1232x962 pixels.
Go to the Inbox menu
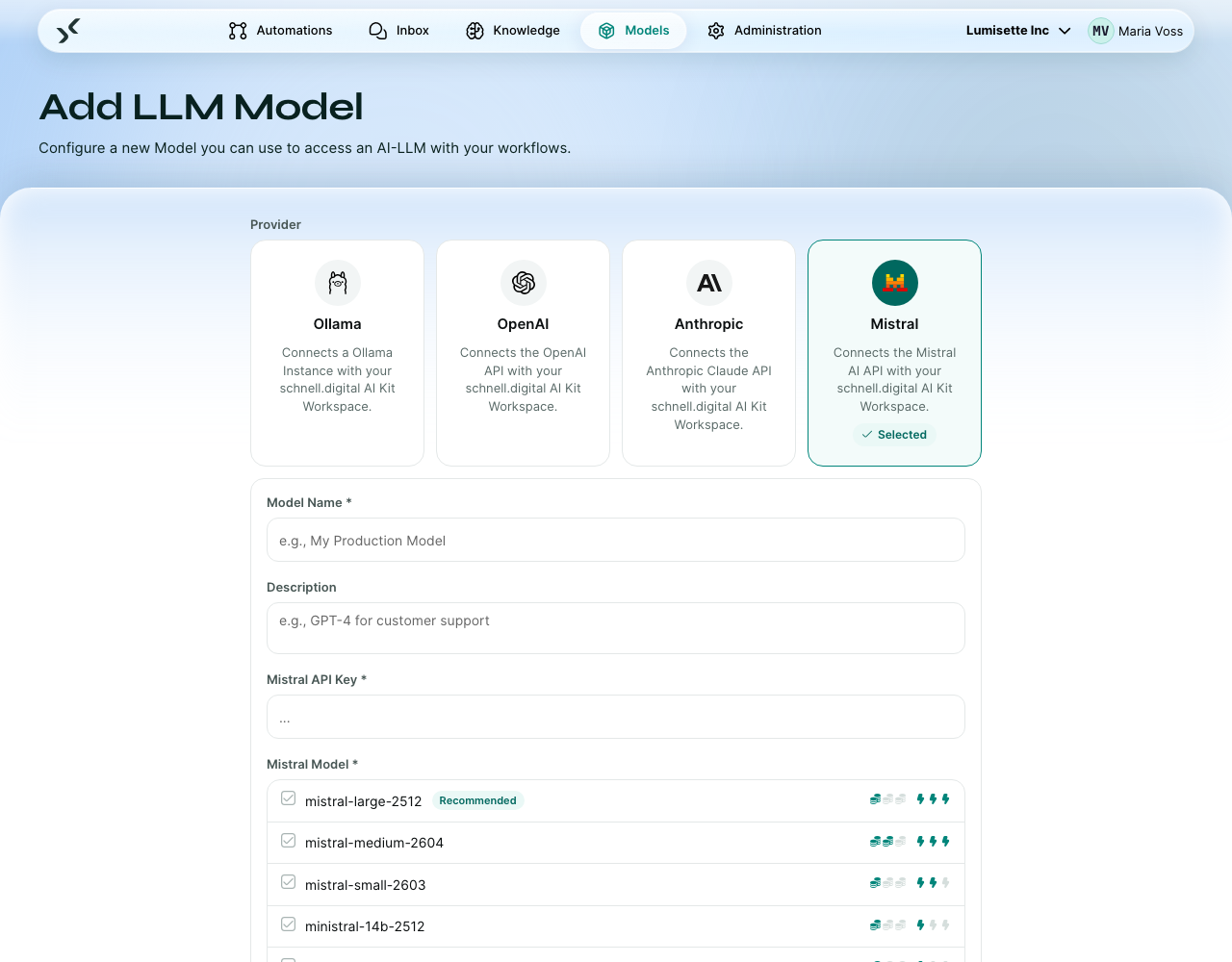(399, 31)
